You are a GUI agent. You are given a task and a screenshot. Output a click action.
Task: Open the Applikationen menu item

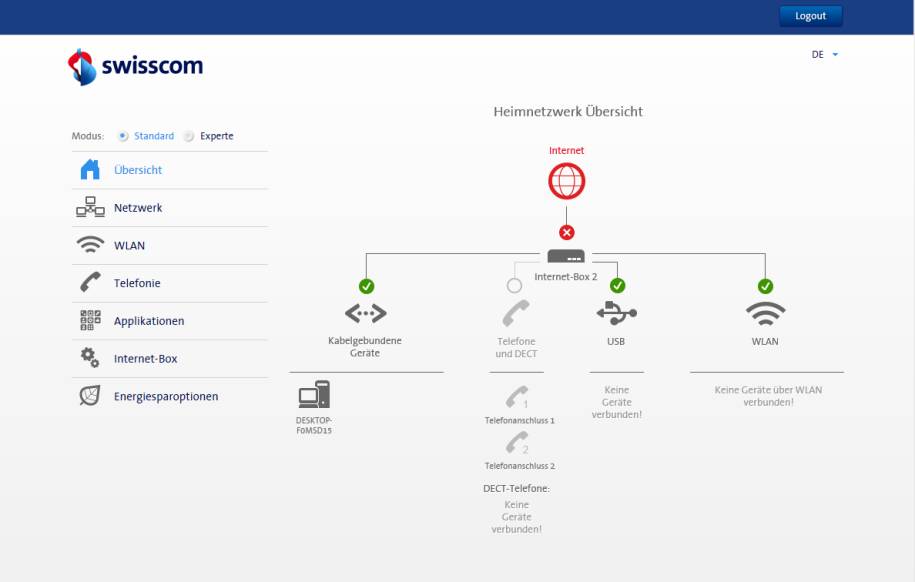click(170, 320)
